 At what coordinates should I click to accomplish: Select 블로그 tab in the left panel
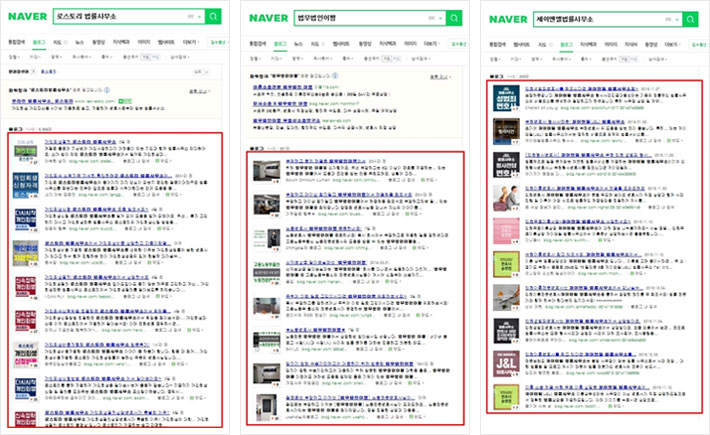click(x=40, y=43)
